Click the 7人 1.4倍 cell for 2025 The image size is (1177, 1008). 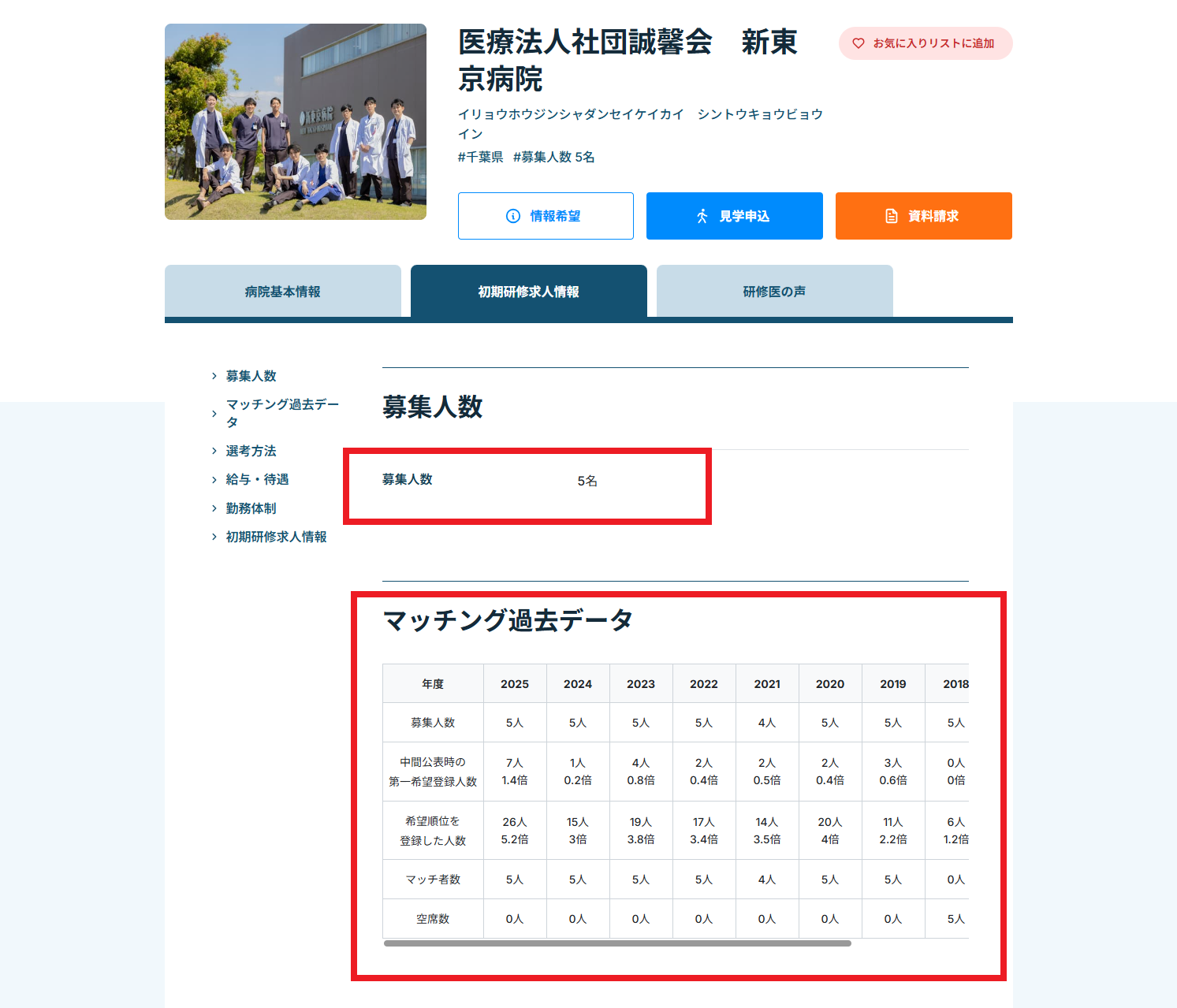click(x=515, y=772)
